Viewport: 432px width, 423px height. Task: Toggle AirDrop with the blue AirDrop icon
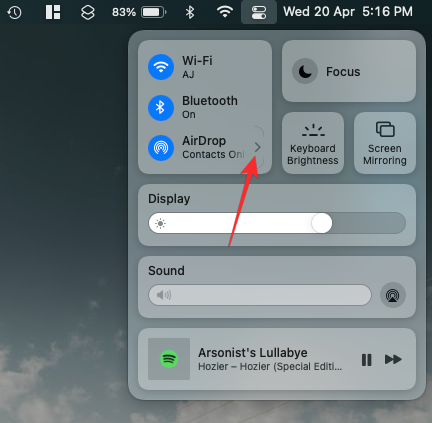[x=161, y=148]
